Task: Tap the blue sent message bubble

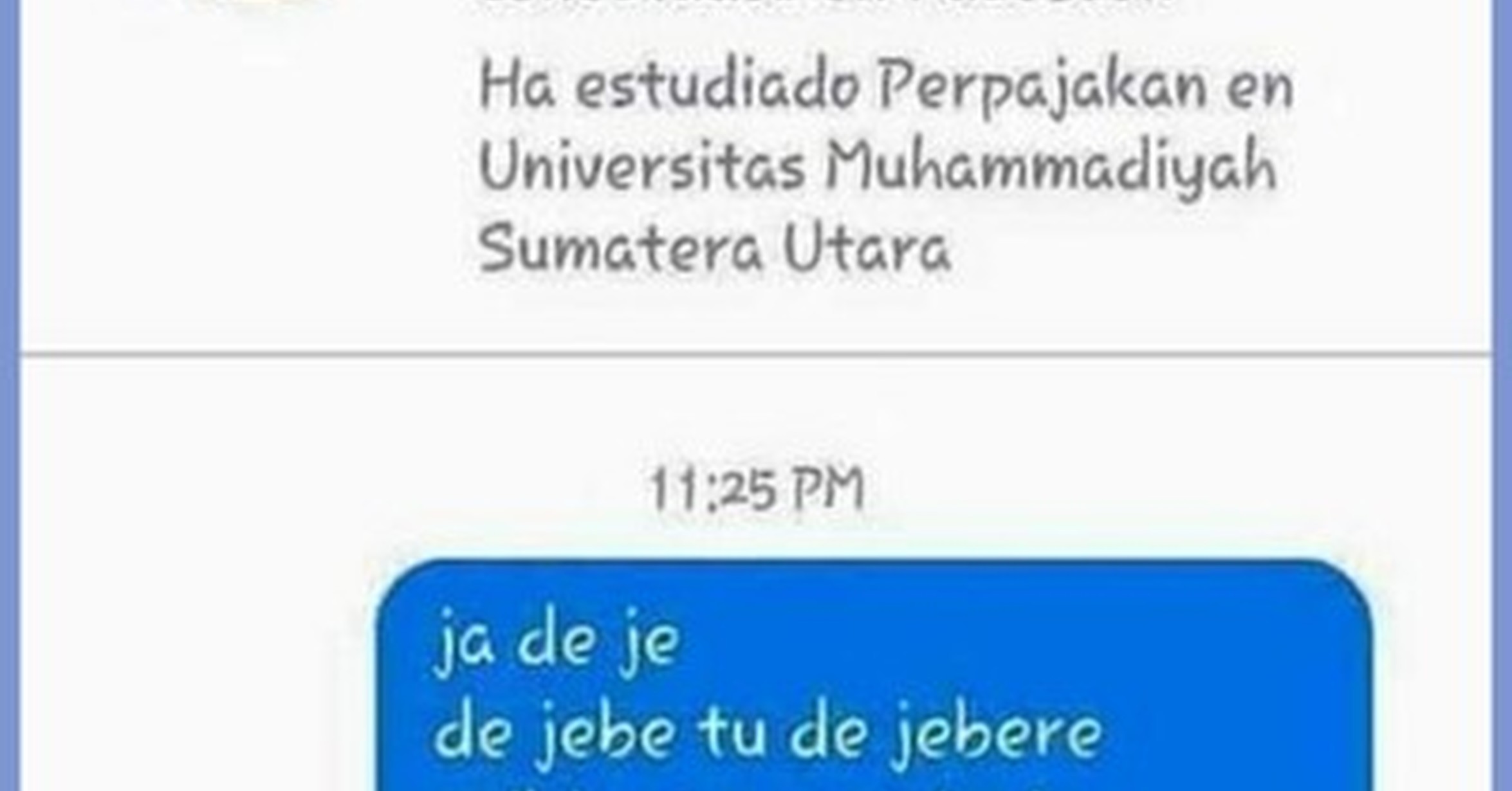Action: coord(875,675)
